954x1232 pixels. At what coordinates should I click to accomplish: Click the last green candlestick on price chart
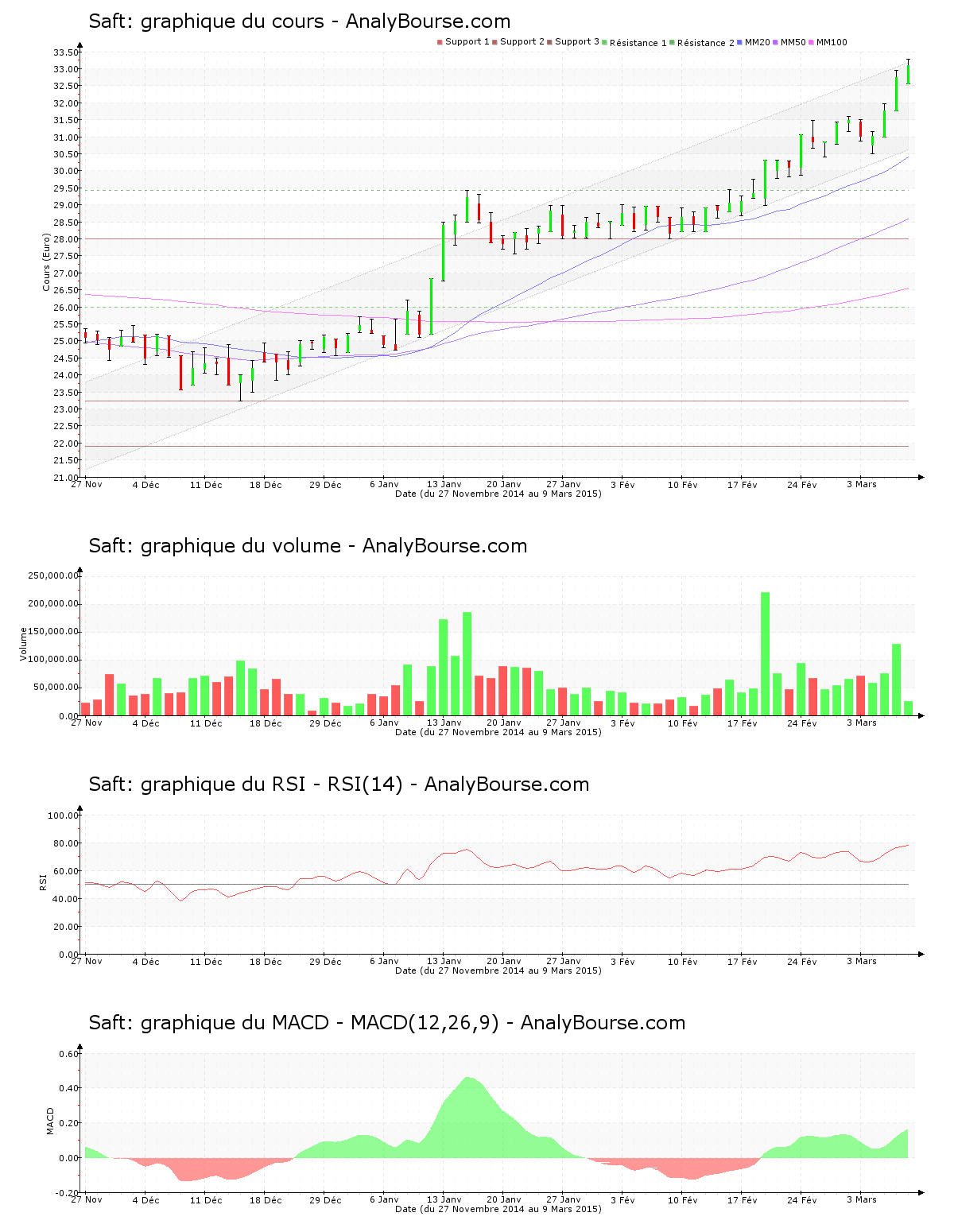click(x=908, y=73)
